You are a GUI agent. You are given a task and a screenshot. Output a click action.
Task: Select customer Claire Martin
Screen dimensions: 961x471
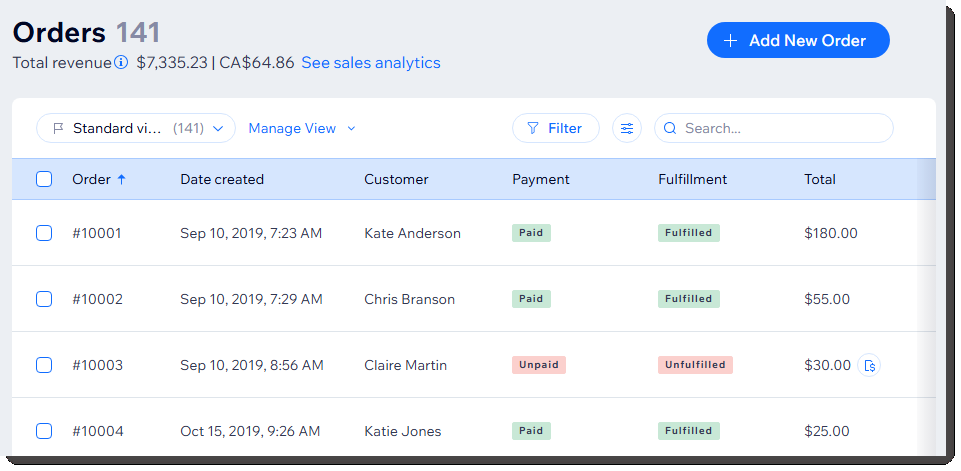tap(405, 366)
